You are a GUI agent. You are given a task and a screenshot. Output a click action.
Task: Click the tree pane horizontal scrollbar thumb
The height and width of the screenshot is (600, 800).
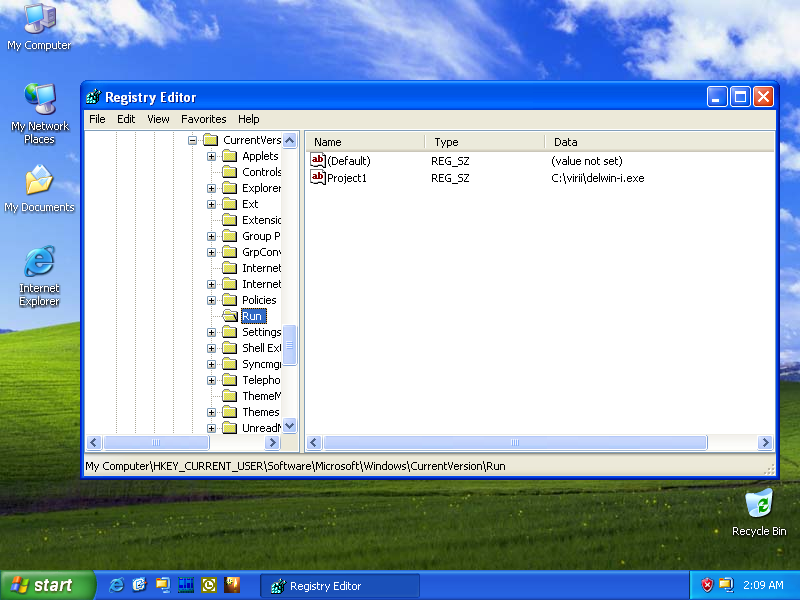(x=156, y=442)
